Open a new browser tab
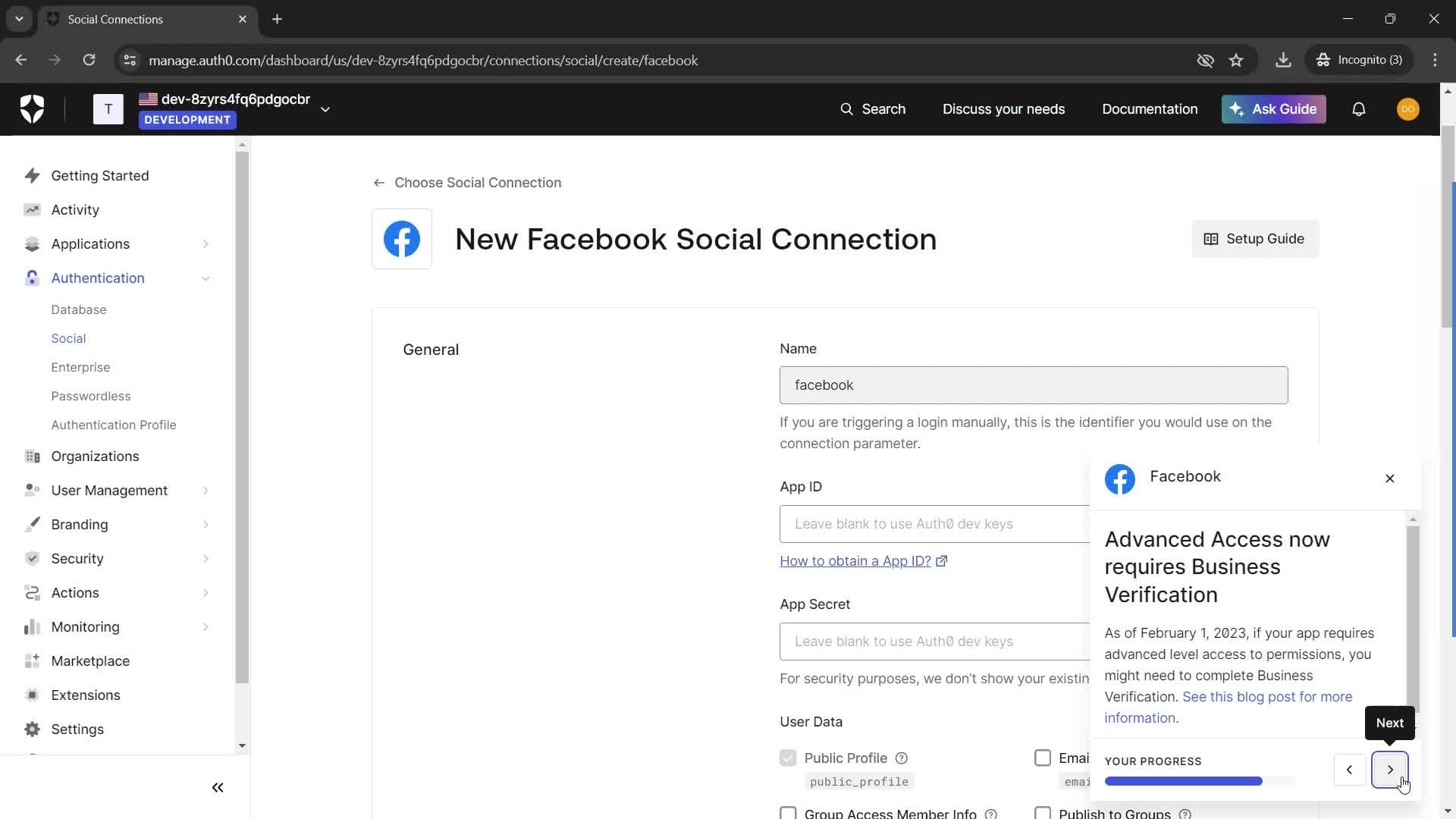Screen dimensions: 1456x819 click(x=278, y=19)
